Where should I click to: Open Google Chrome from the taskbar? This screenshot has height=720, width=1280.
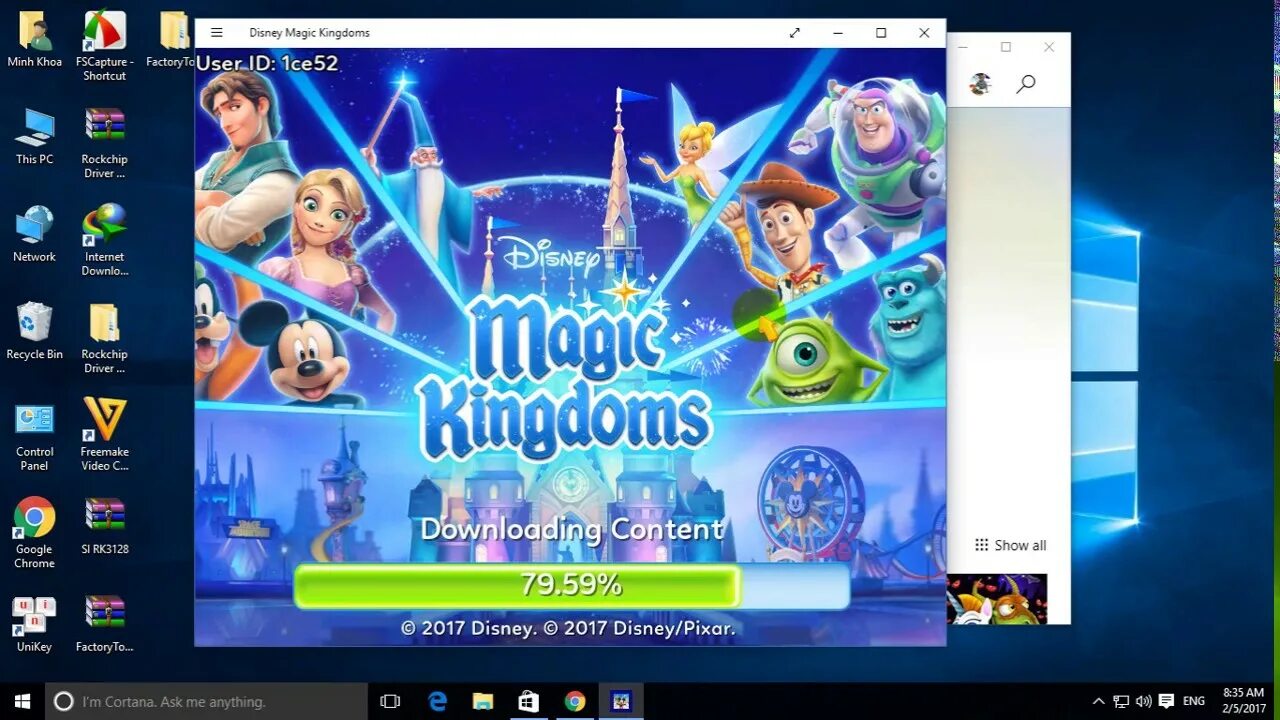(574, 701)
